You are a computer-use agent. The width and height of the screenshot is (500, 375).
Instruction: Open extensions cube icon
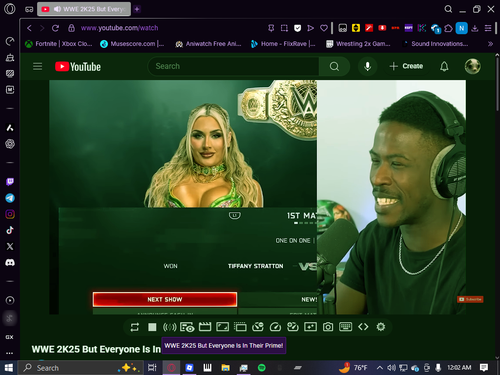(448, 28)
